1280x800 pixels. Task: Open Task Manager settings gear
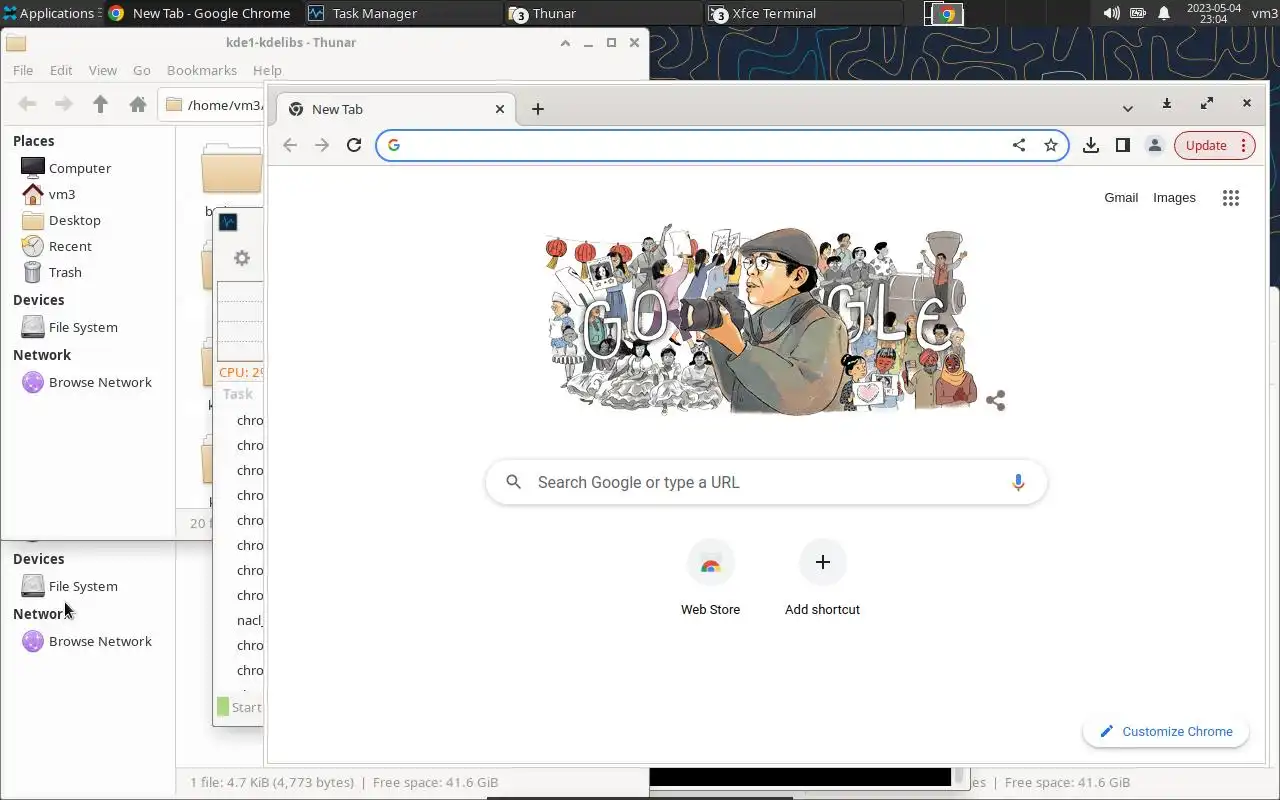click(x=241, y=258)
